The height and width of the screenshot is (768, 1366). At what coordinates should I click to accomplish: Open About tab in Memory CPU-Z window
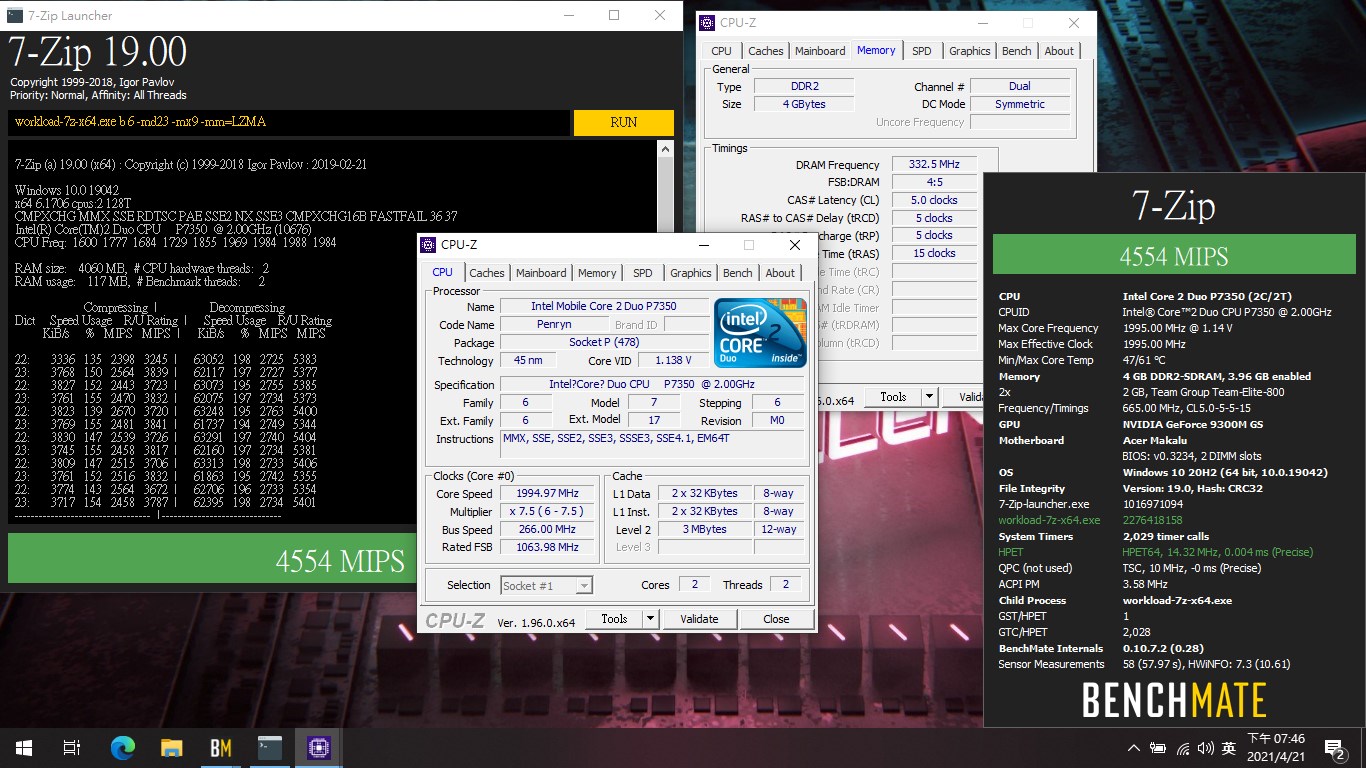click(x=1059, y=51)
